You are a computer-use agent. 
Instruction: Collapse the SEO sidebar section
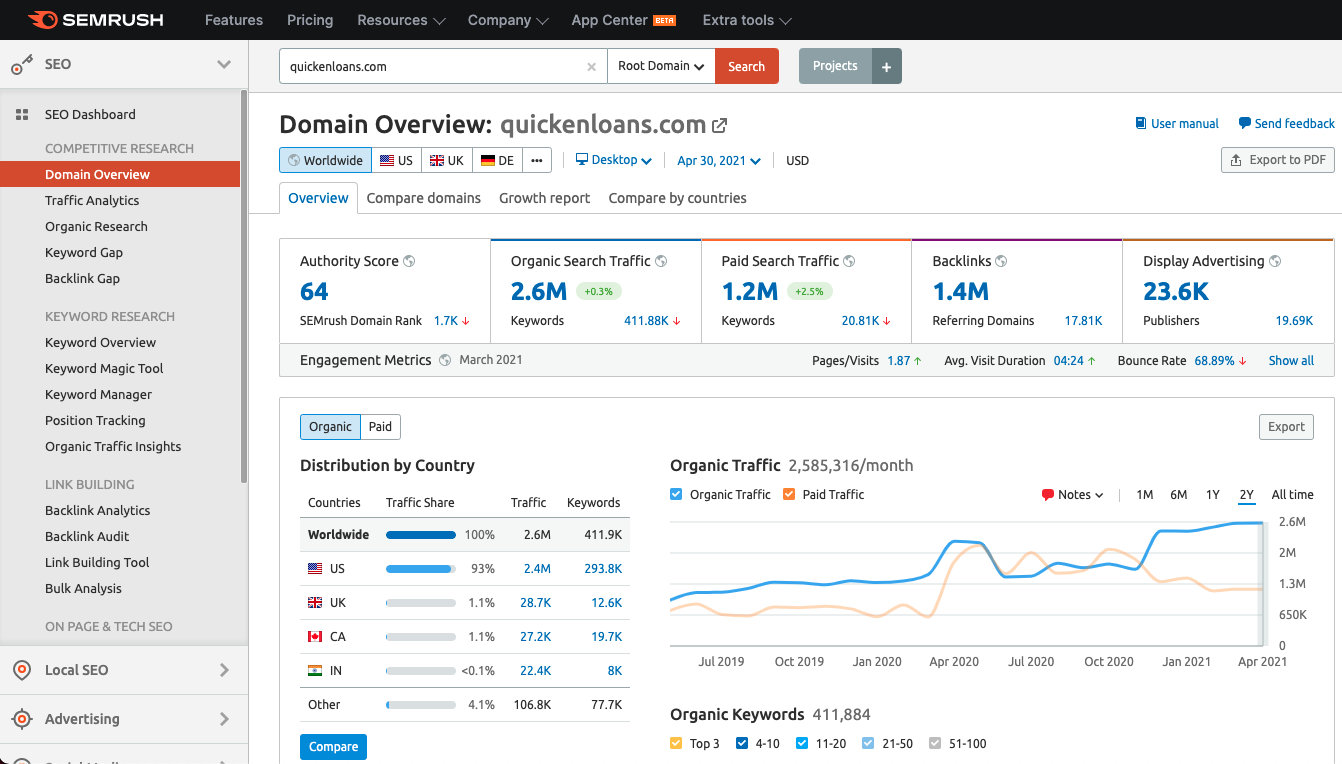click(224, 65)
